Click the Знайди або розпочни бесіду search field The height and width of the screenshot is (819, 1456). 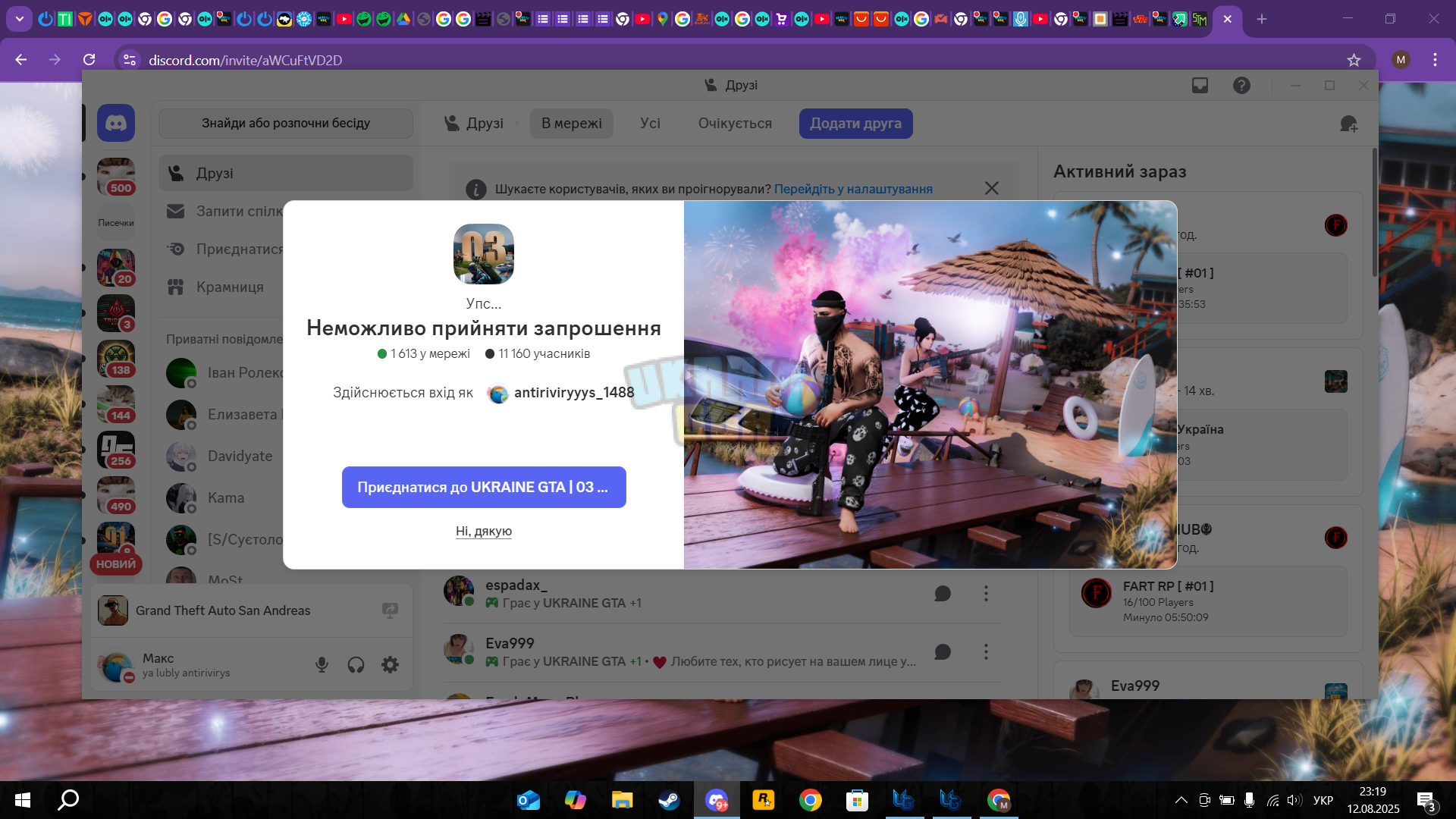[286, 124]
